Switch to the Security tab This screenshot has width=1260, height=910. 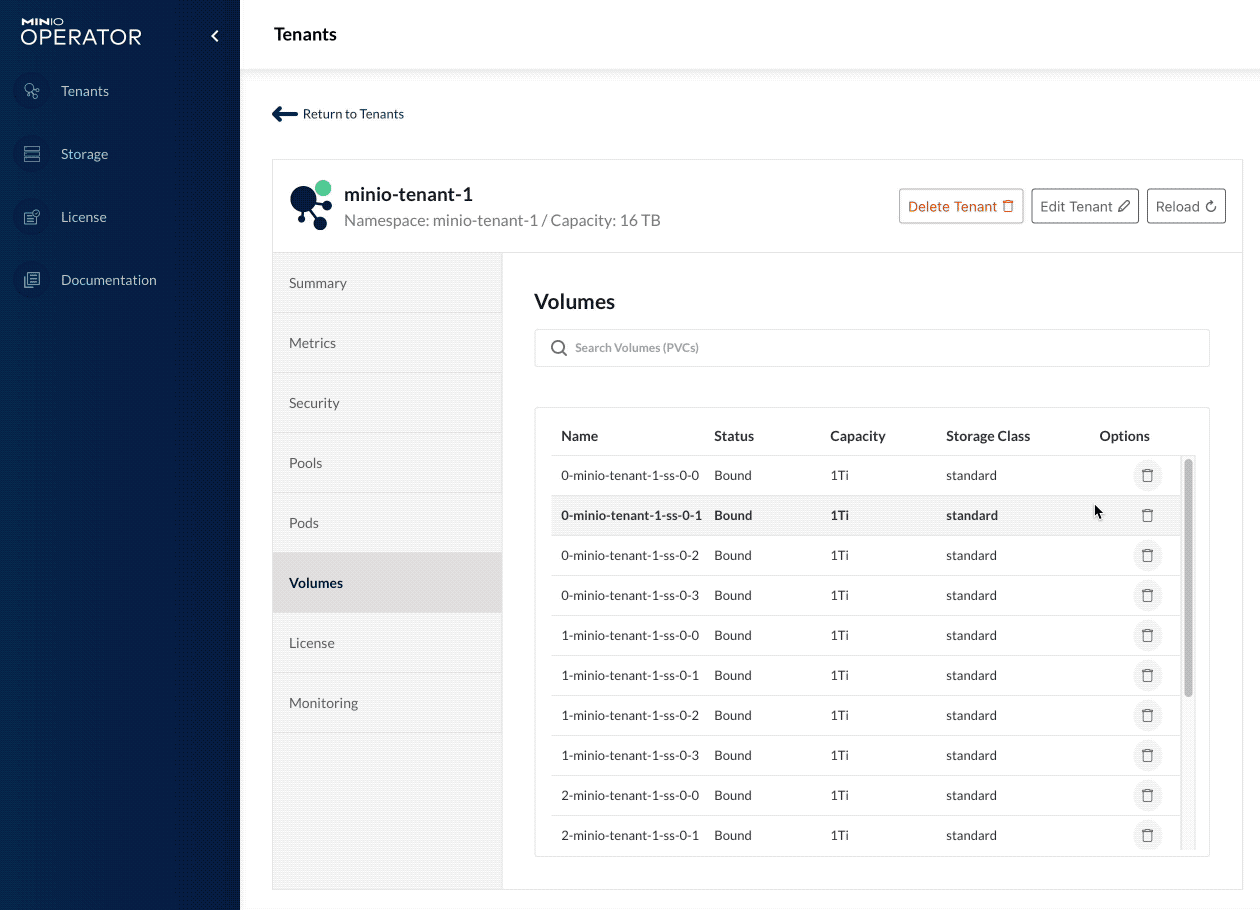tap(387, 403)
